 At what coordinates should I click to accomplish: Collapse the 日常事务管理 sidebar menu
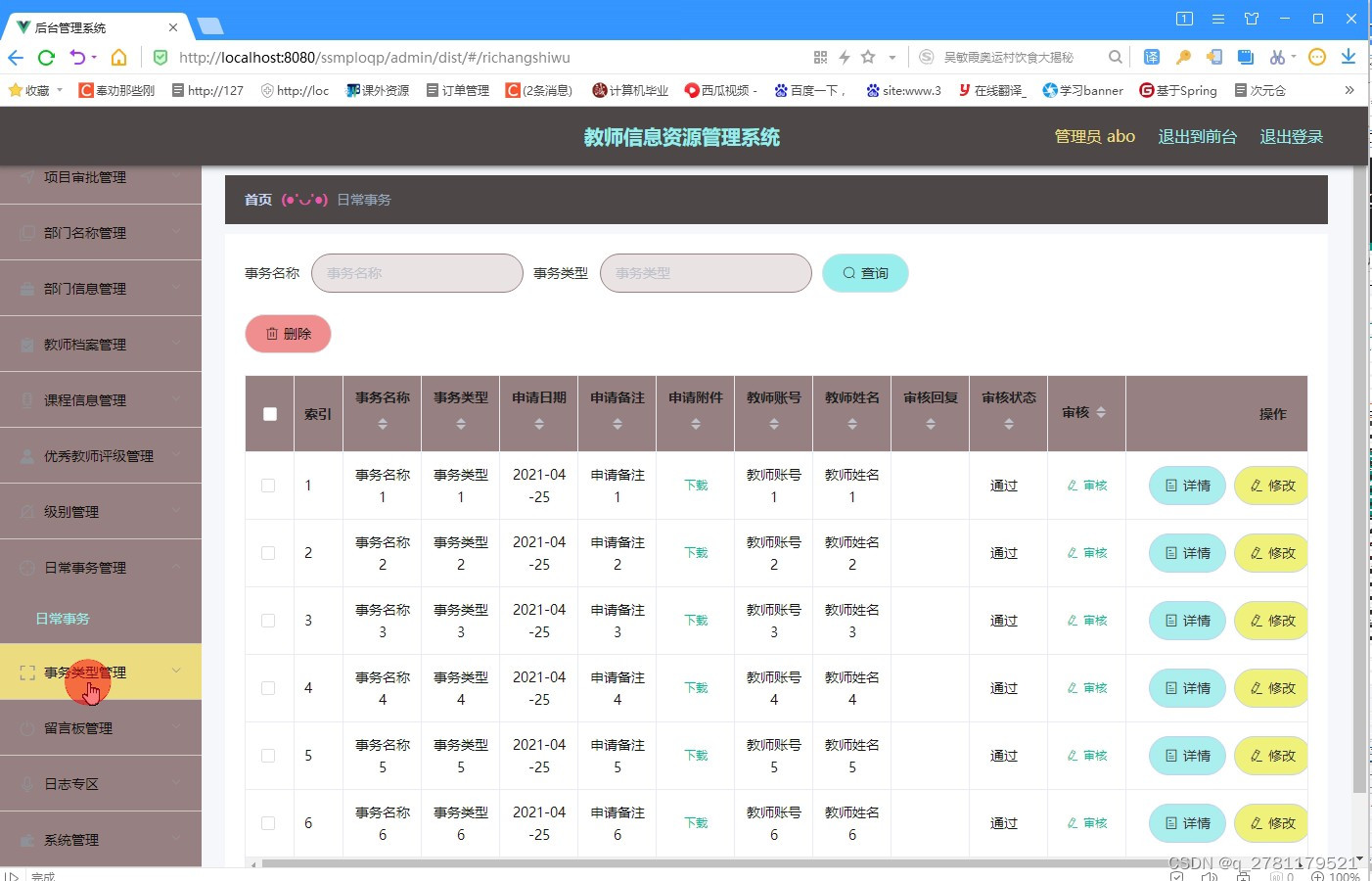click(x=101, y=568)
